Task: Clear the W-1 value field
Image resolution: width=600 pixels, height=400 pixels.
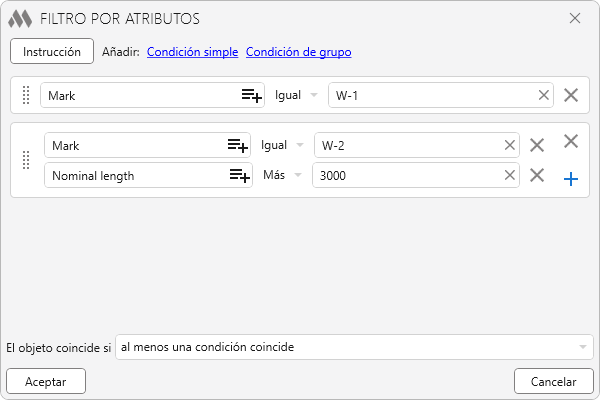Action: (544, 95)
